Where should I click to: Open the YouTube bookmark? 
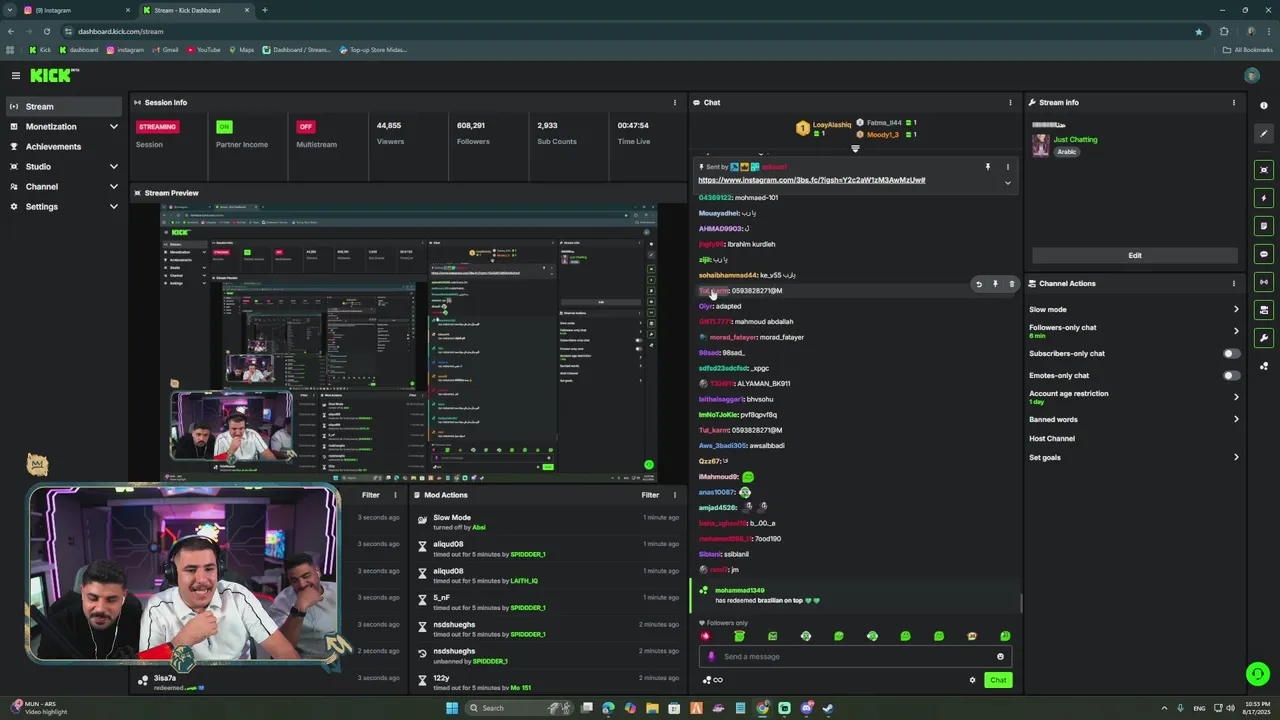point(203,50)
